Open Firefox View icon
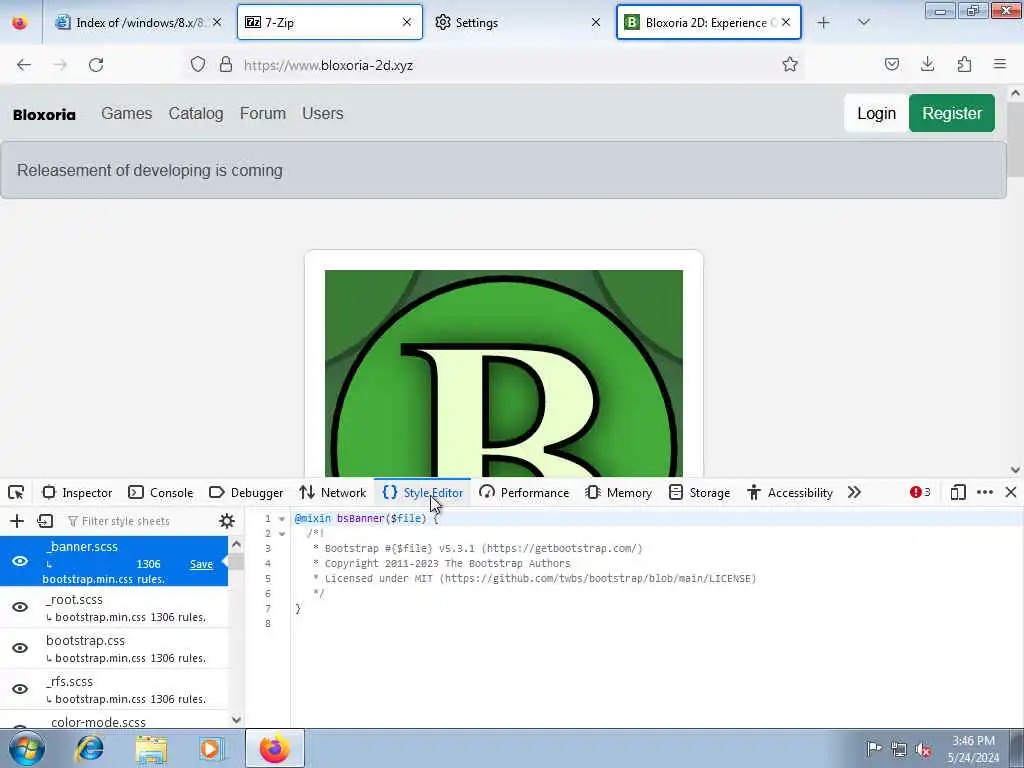Image resolution: width=1024 pixels, height=768 pixels. pyautogui.click(x=20, y=22)
